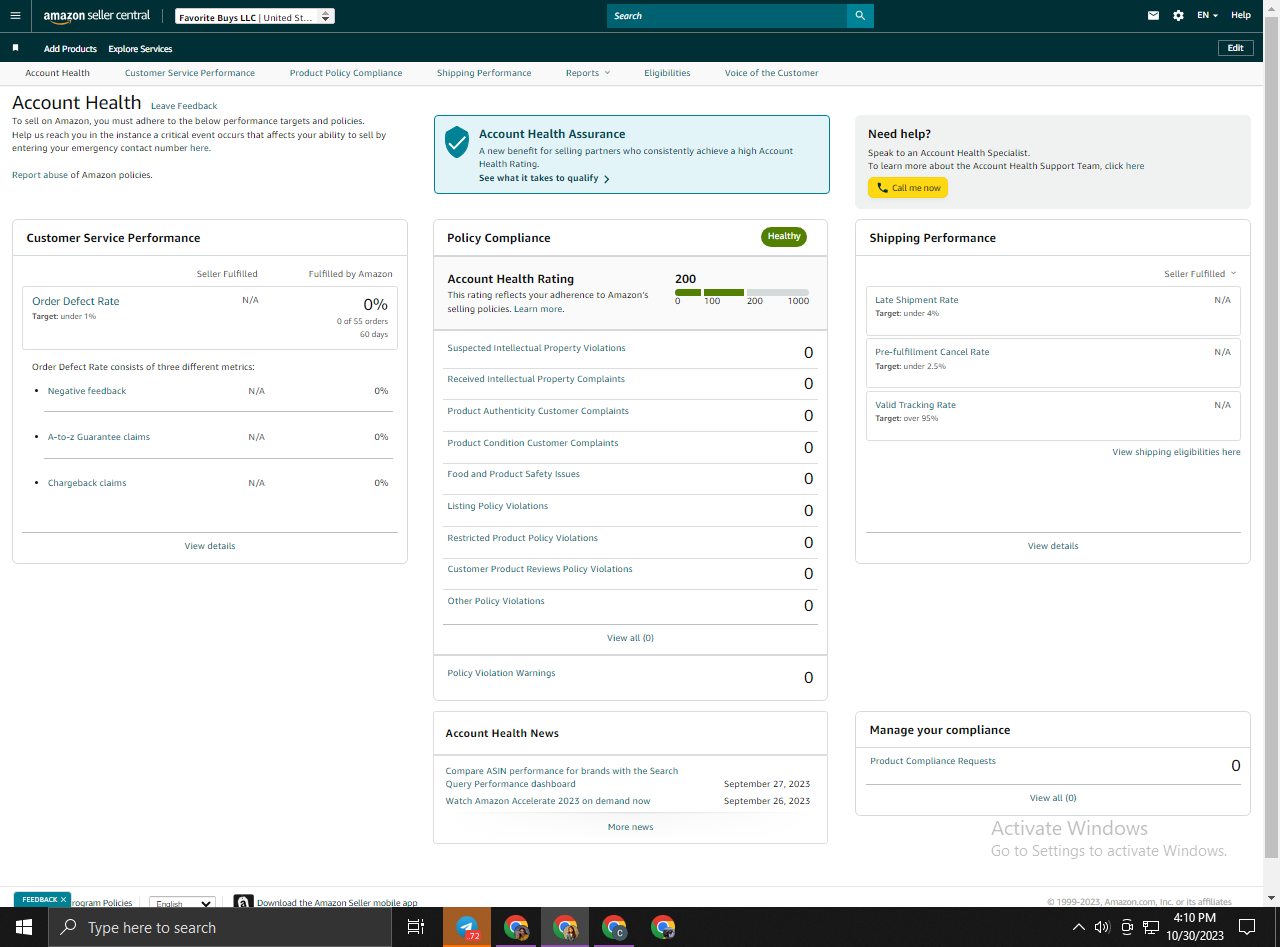Click the Amazon Seller Central logo

pos(97,16)
